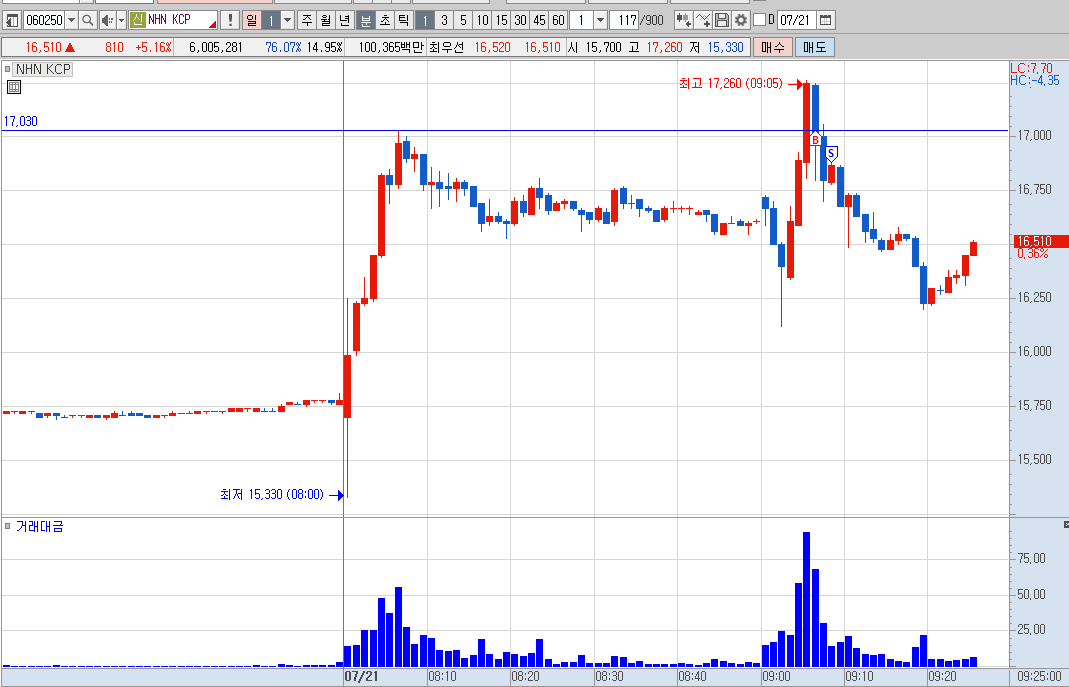Switch to the 일 daily chart mode

click(252, 20)
